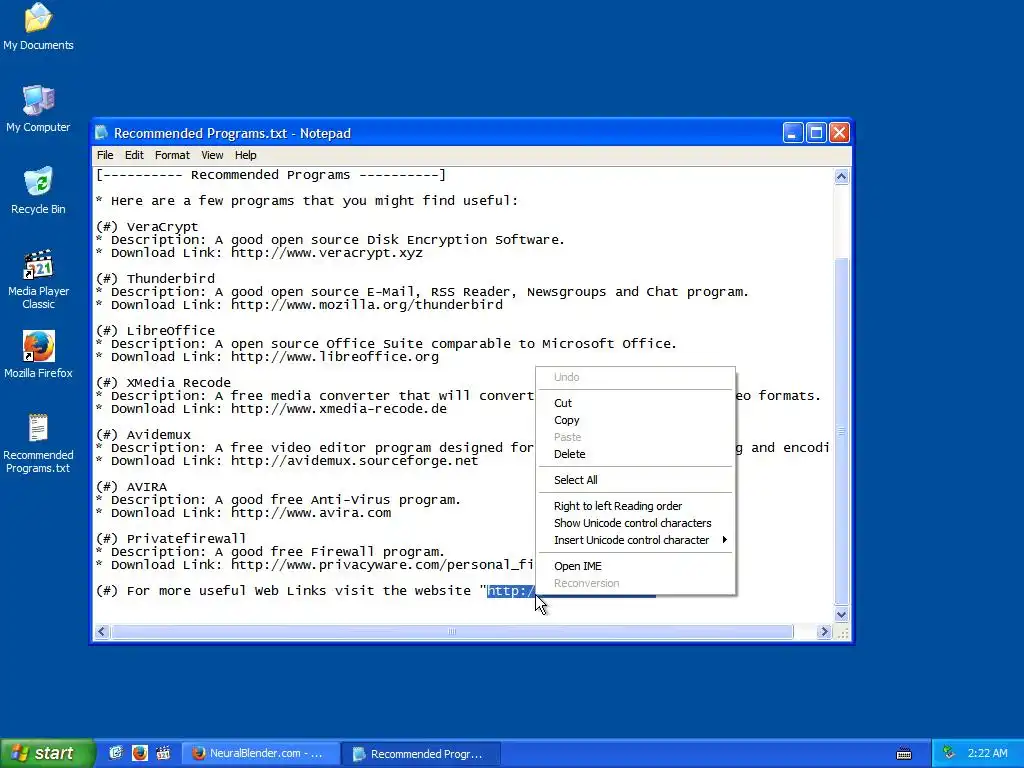Viewport: 1024px width, 768px height.
Task: Open the File menu in Notepad
Action: (x=105, y=155)
